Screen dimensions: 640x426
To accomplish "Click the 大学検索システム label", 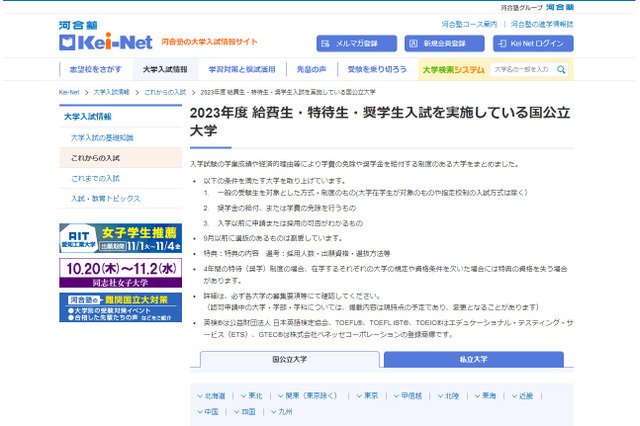I will 453,70.
